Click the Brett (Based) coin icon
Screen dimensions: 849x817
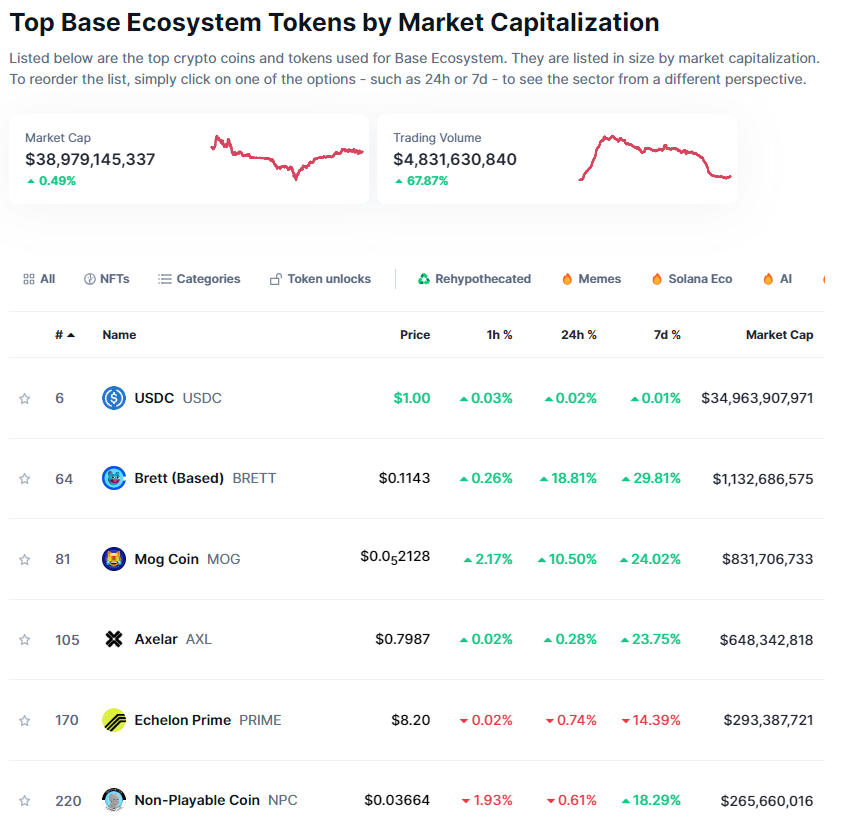[114, 478]
